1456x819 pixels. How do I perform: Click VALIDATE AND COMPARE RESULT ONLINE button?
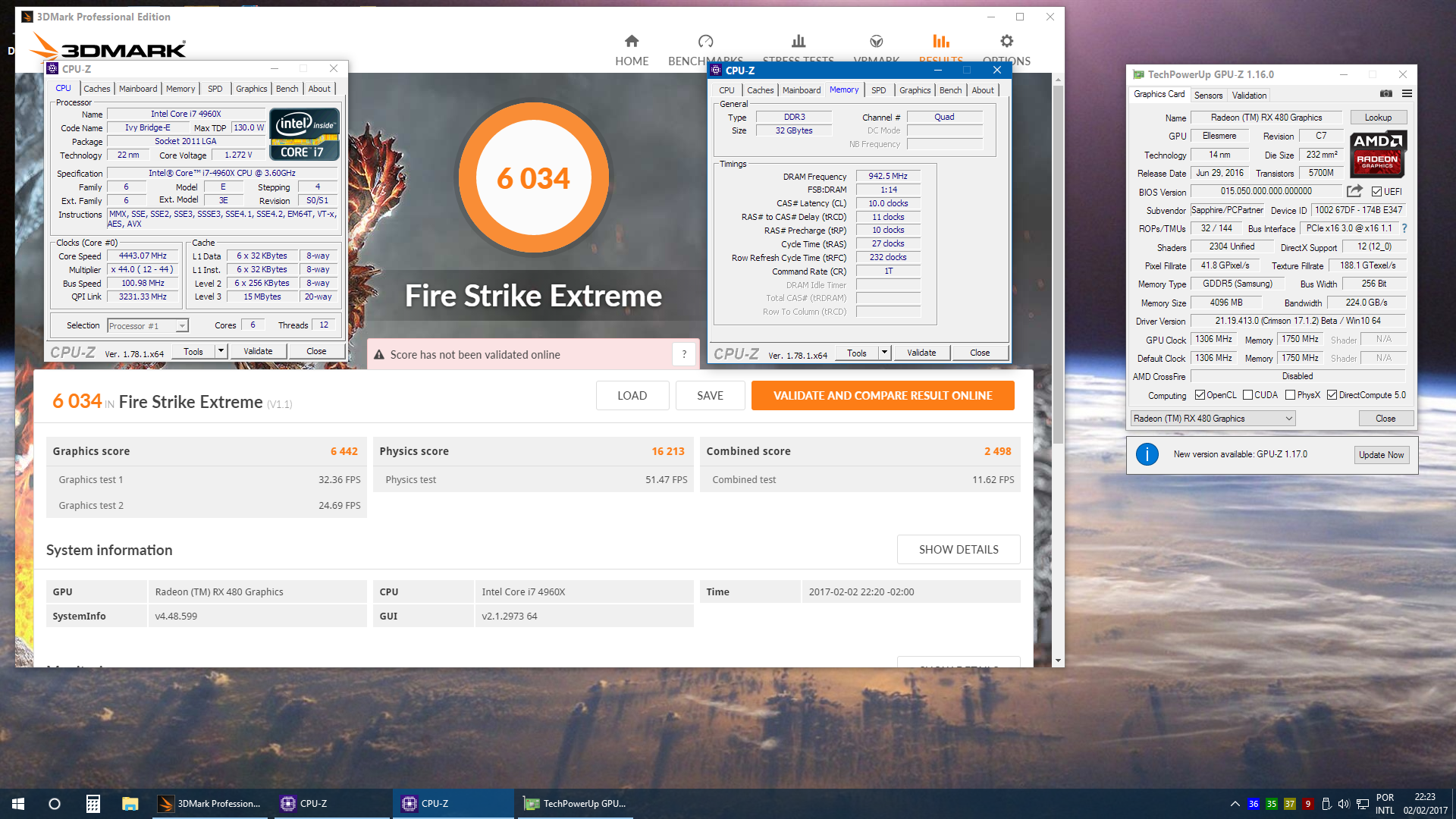click(883, 395)
